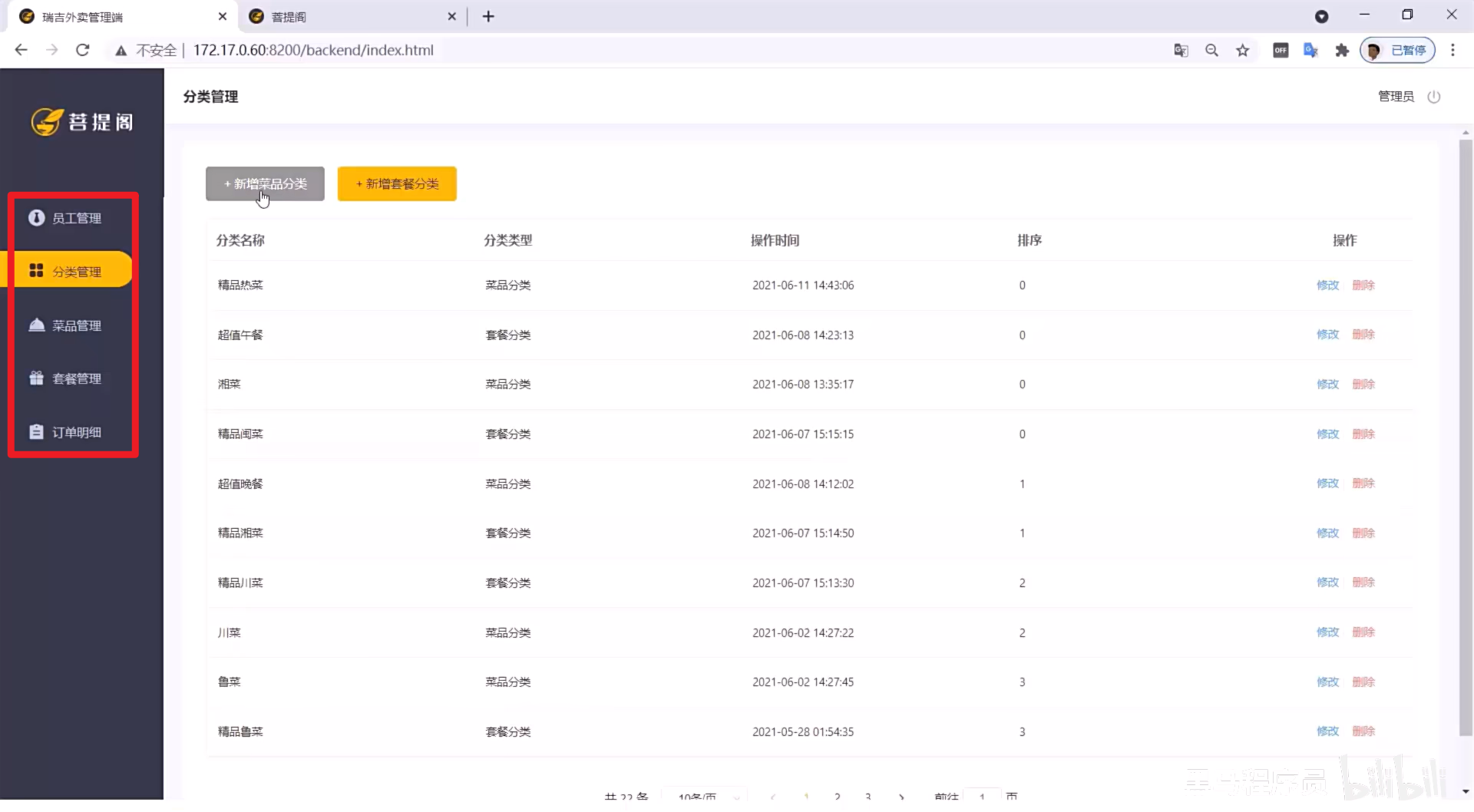Click 删除 for 精品闽菜 row
This screenshot has height=812, width=1474.
[1363, 434]
